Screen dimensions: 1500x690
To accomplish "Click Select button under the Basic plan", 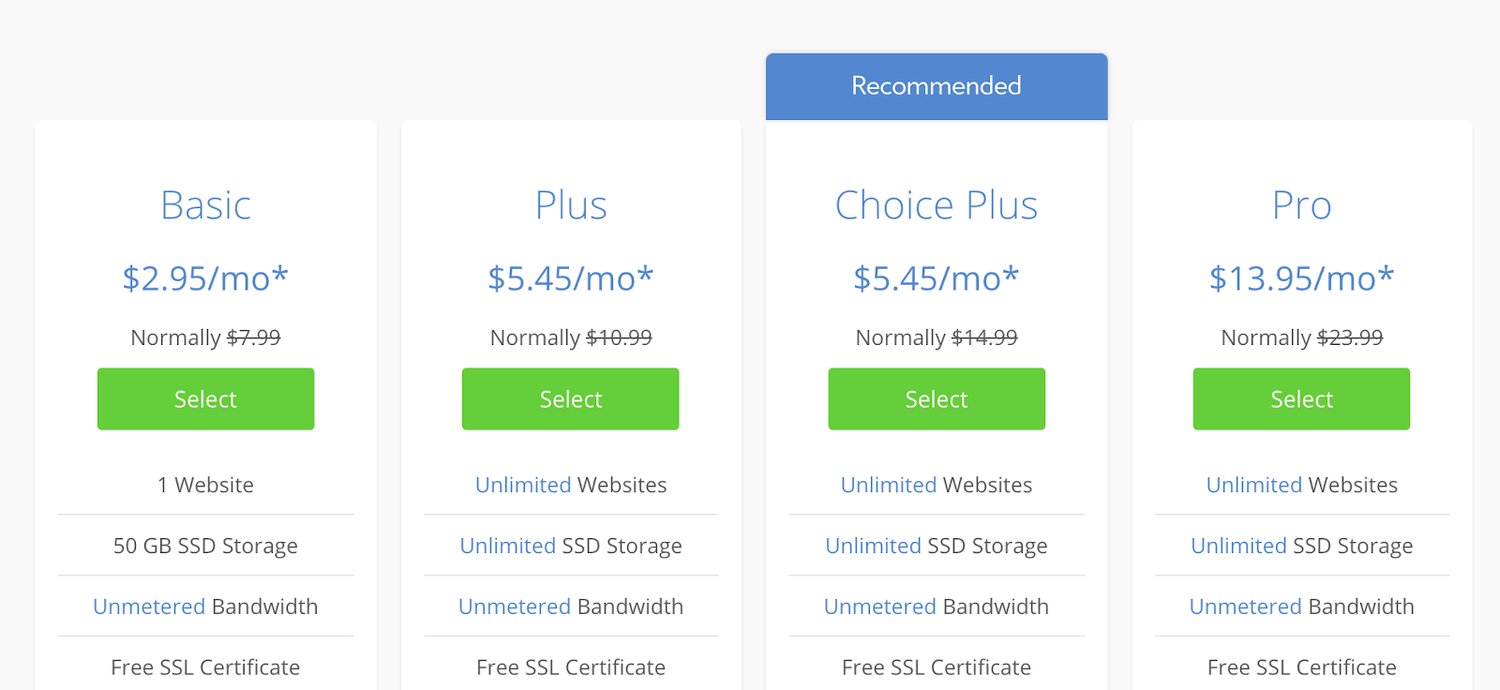I will 205,399.
